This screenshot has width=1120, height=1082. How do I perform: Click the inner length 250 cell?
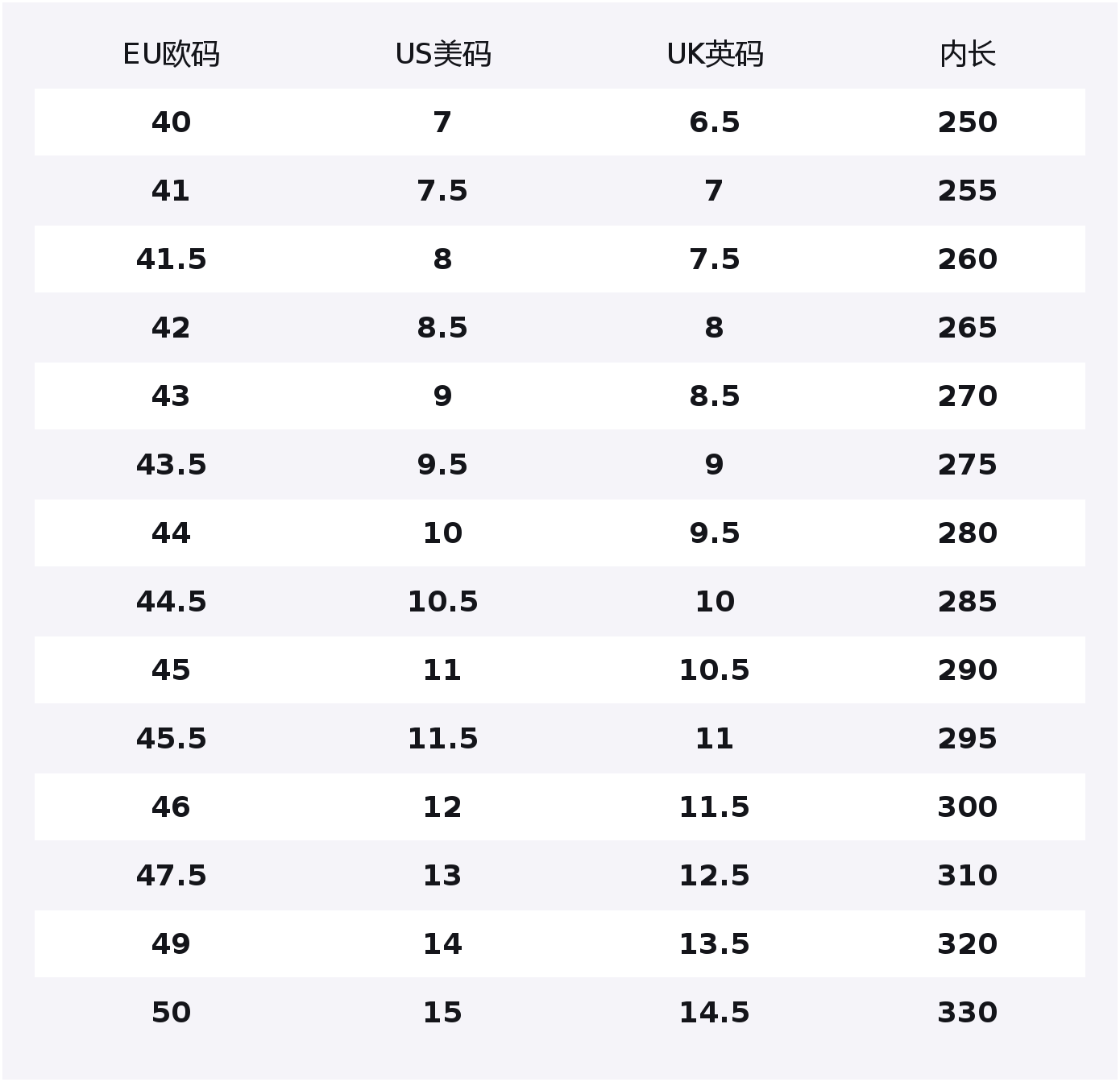[x=967, y=122]
